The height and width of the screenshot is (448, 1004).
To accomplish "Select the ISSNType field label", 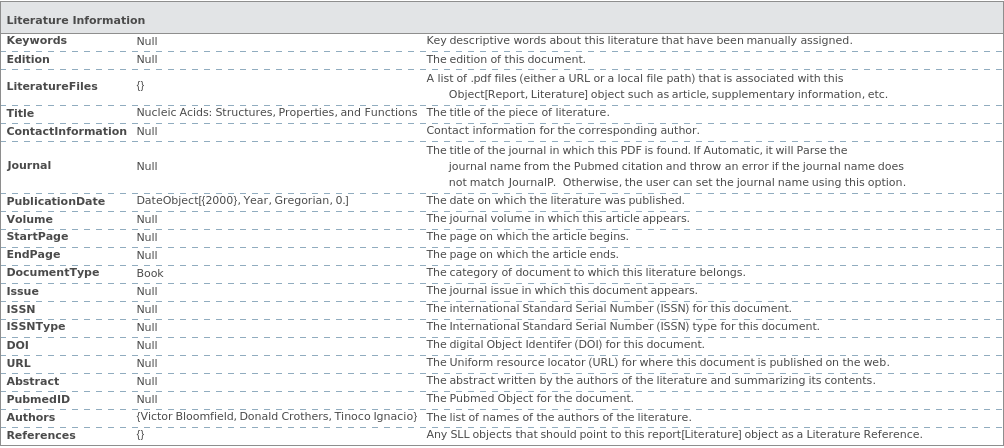I will click(x=36, y=327).
